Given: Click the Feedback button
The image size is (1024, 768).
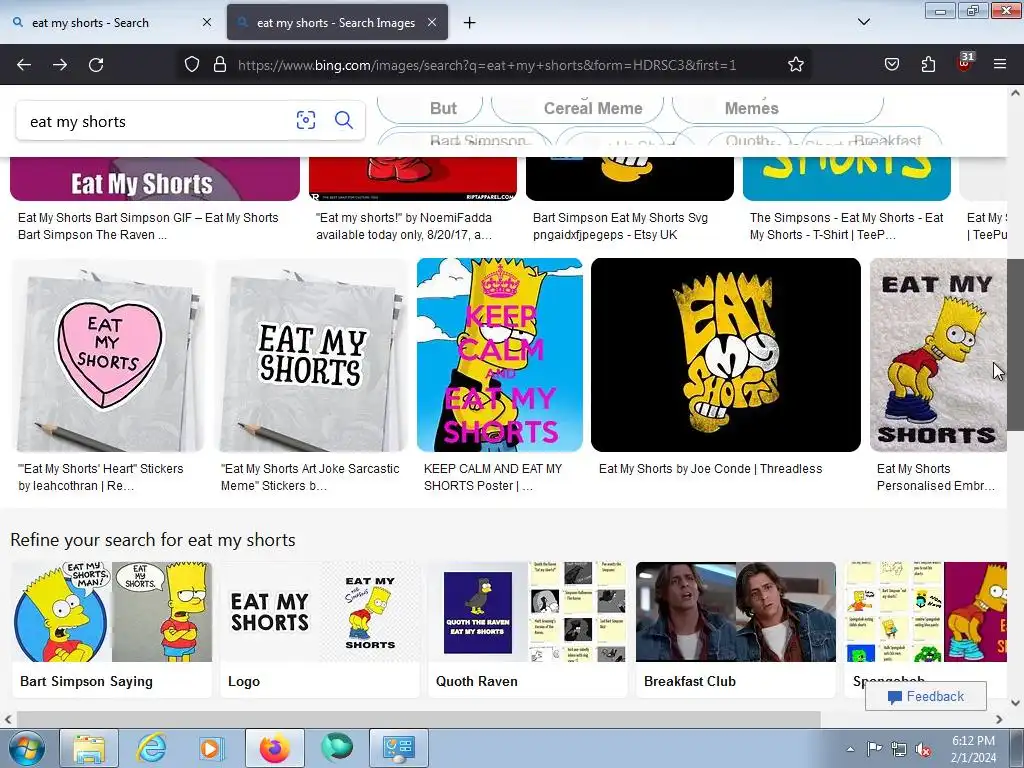Looking at the screenshot, I should click(x=926, y=697).
